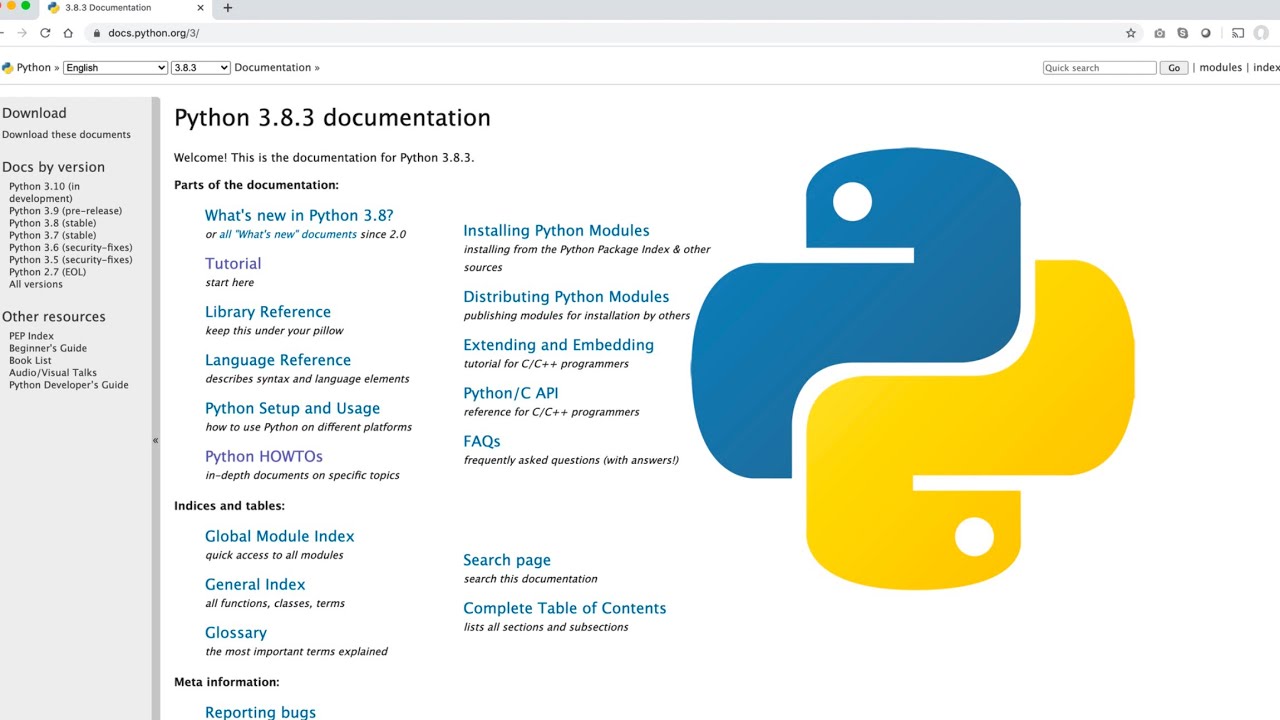Reload the page with the refresh icon
1280x720 pixels.
click(x=45, y=33)
